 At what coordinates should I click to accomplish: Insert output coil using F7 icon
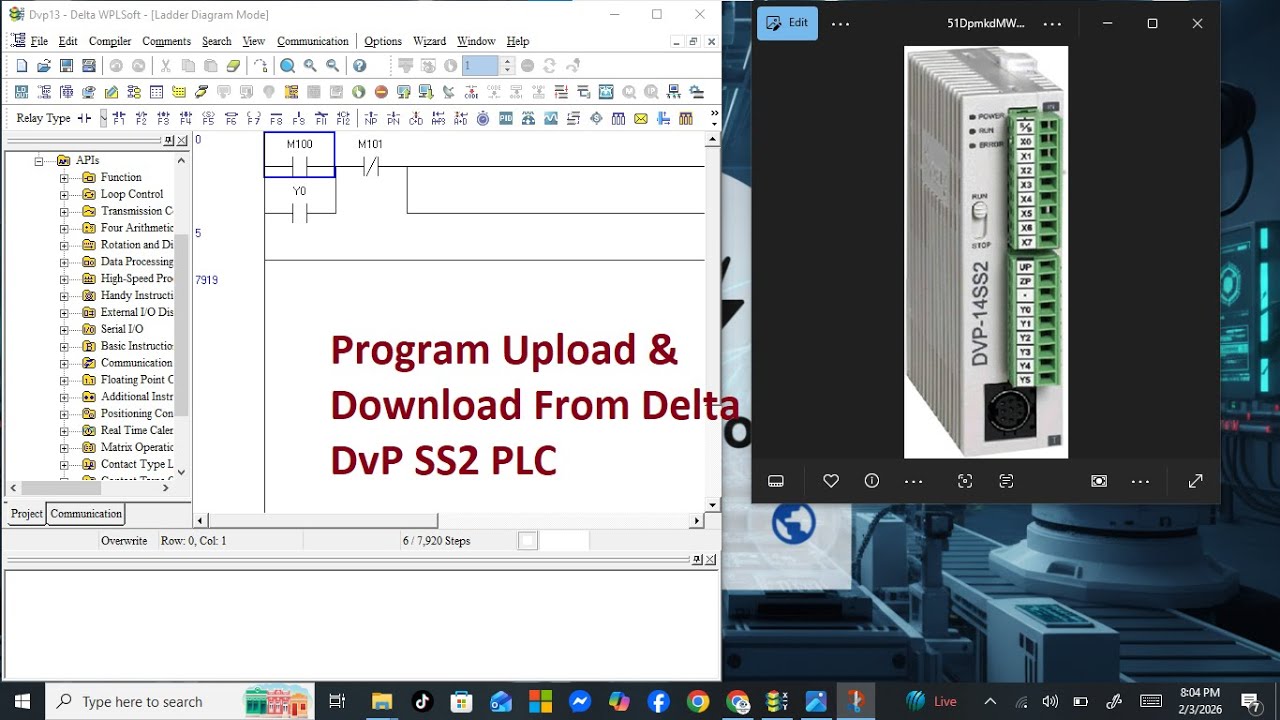pyautogui.click(x=253, y=118)
